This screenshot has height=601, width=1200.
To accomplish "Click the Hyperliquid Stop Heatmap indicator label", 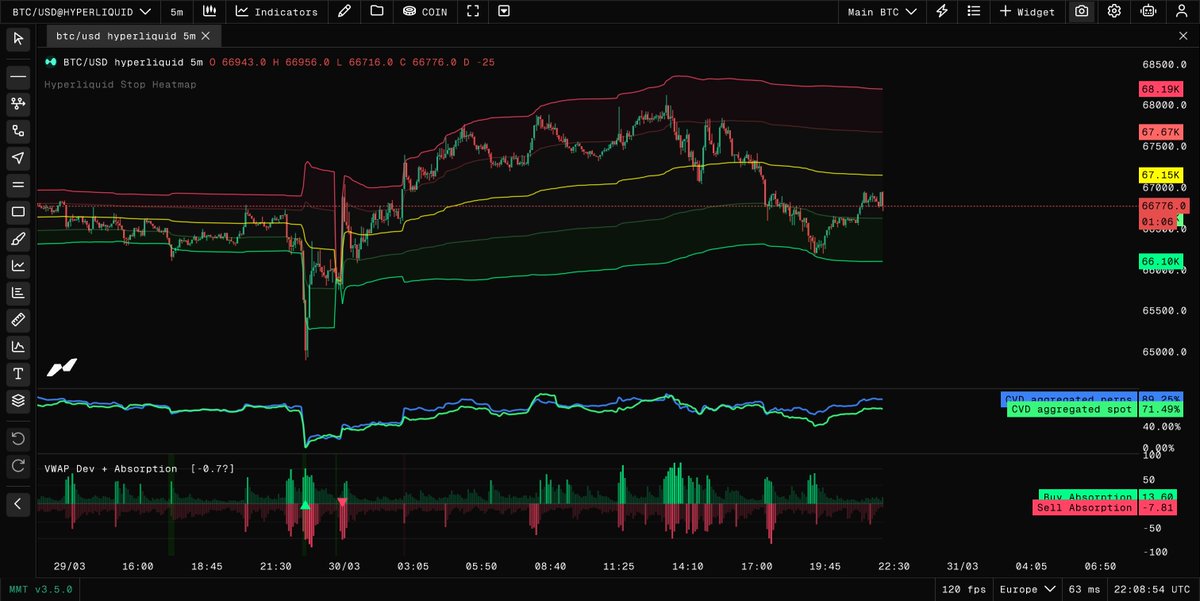I will pos(120,84).
